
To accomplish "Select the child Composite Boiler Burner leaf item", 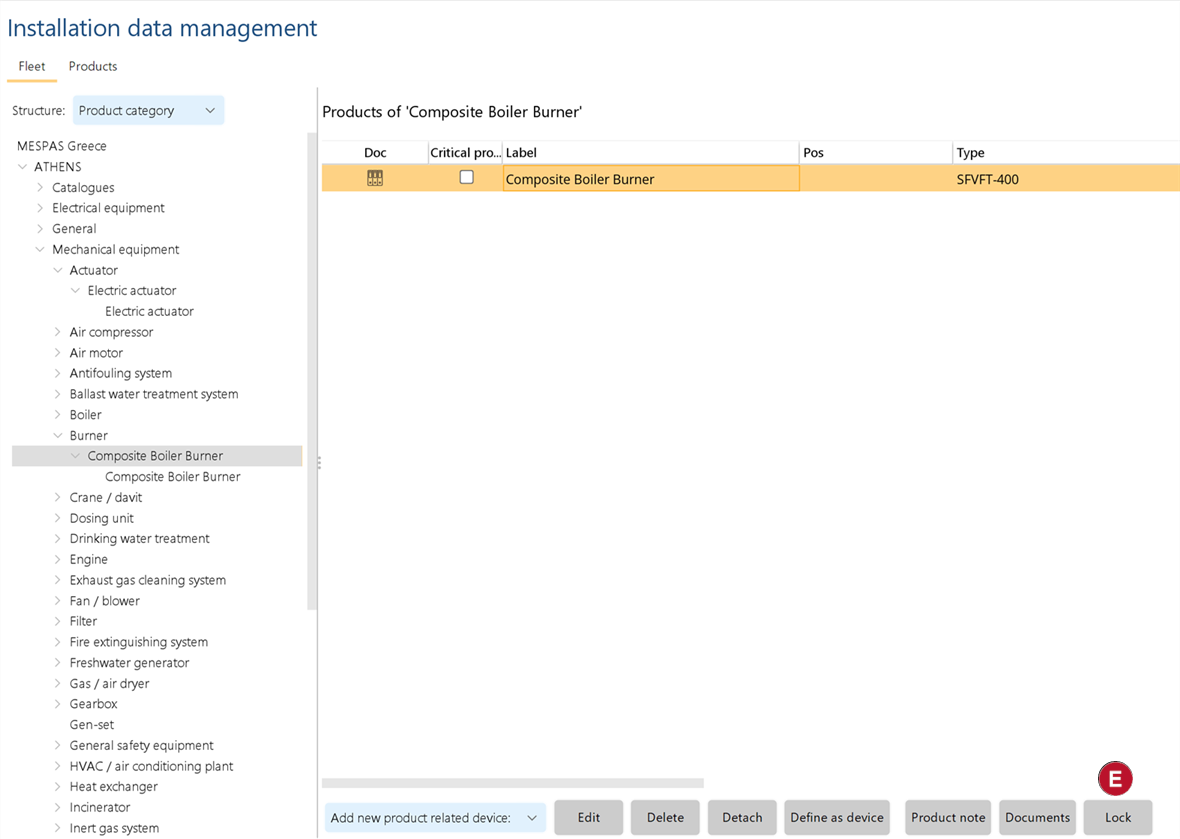I will pos(172,477).
